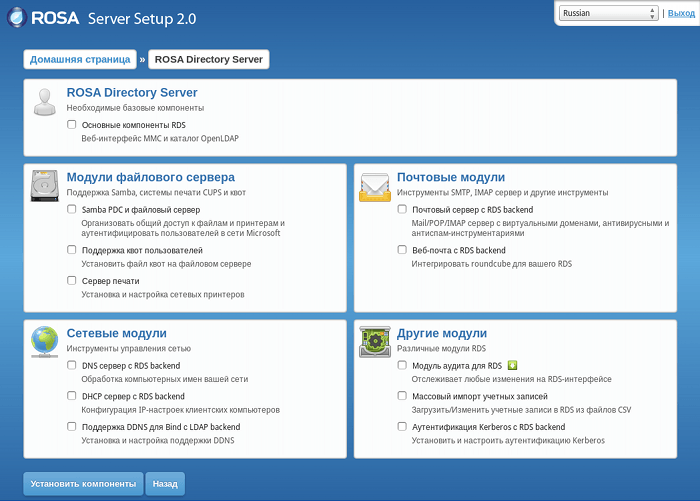Enable Модуль аудита для RDS checkbox

pos(402,365)
